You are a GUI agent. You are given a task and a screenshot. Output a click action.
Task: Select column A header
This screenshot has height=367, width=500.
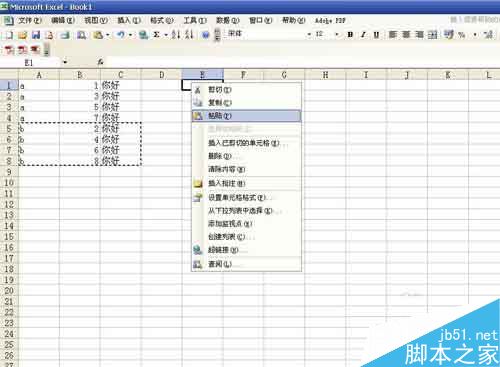click(x=39, y=75)
